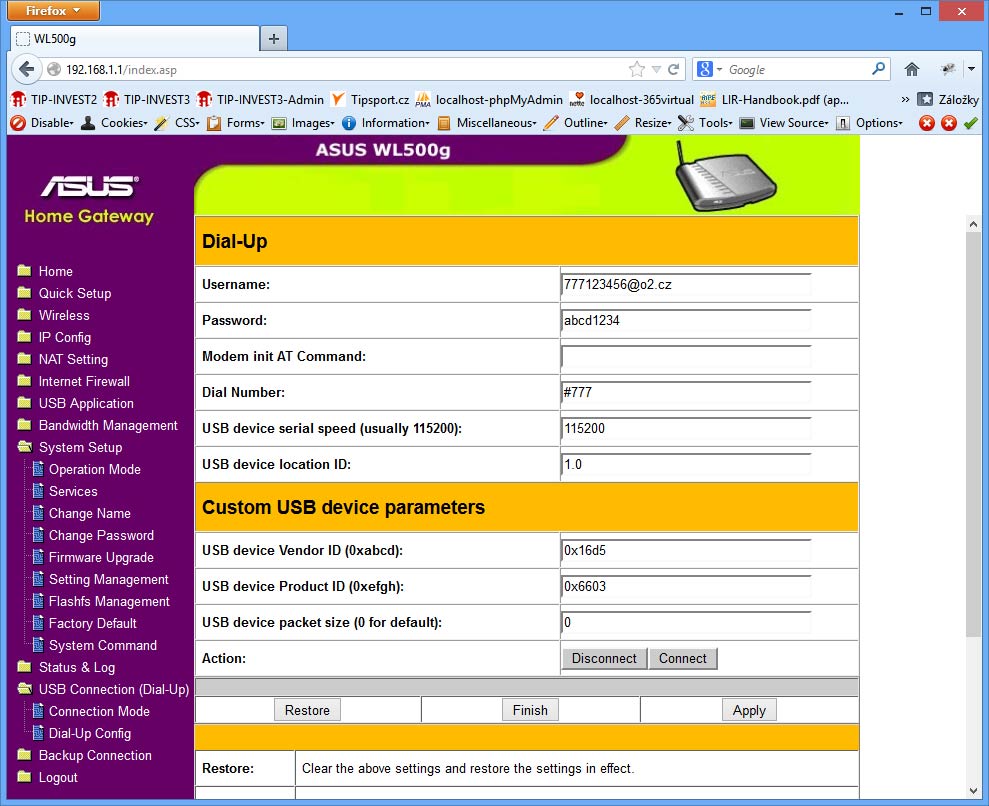Focus USB device location ID field
The height and width of the screenshot is (806, 989).
pos(686,464)
